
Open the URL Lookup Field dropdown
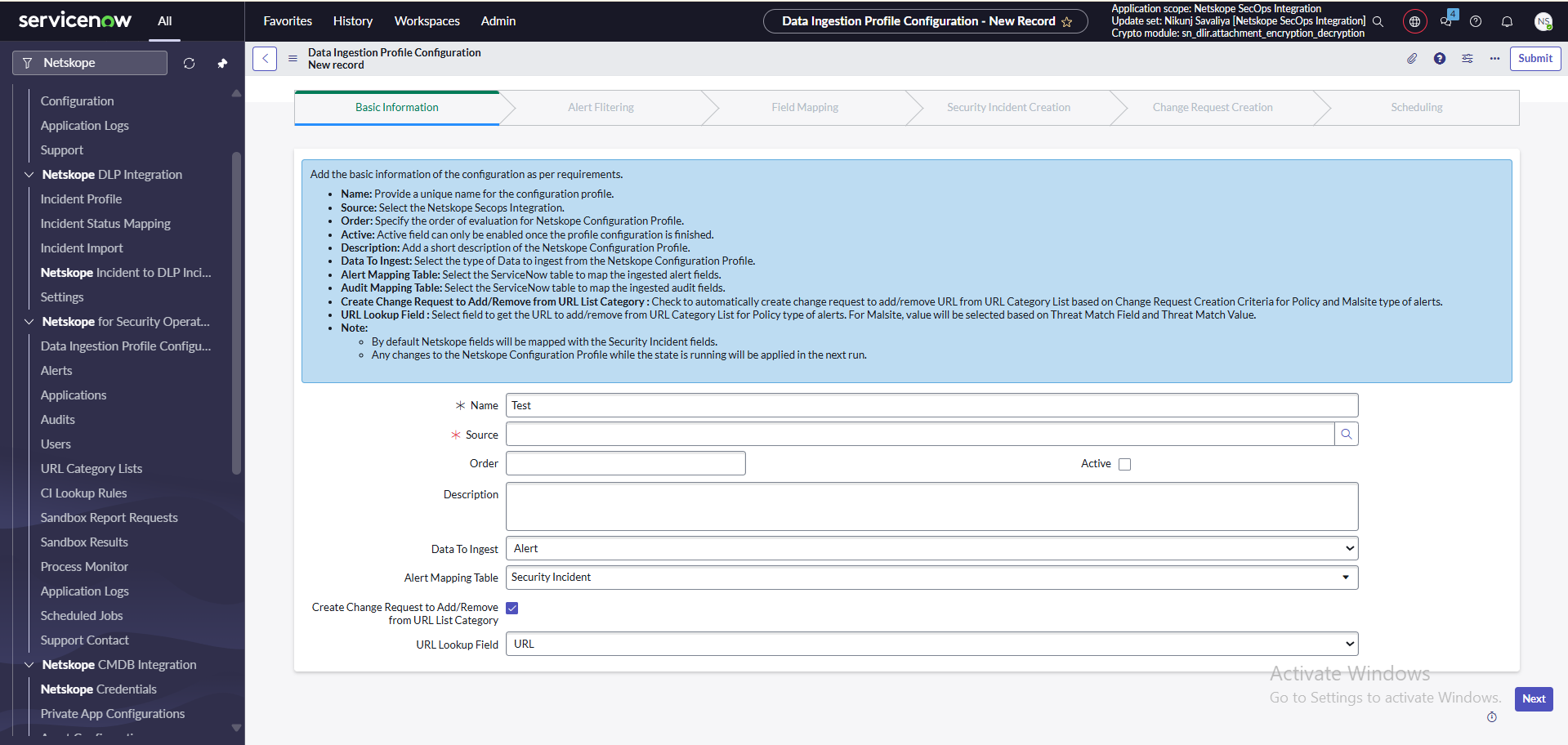click(x=932, y=644)
